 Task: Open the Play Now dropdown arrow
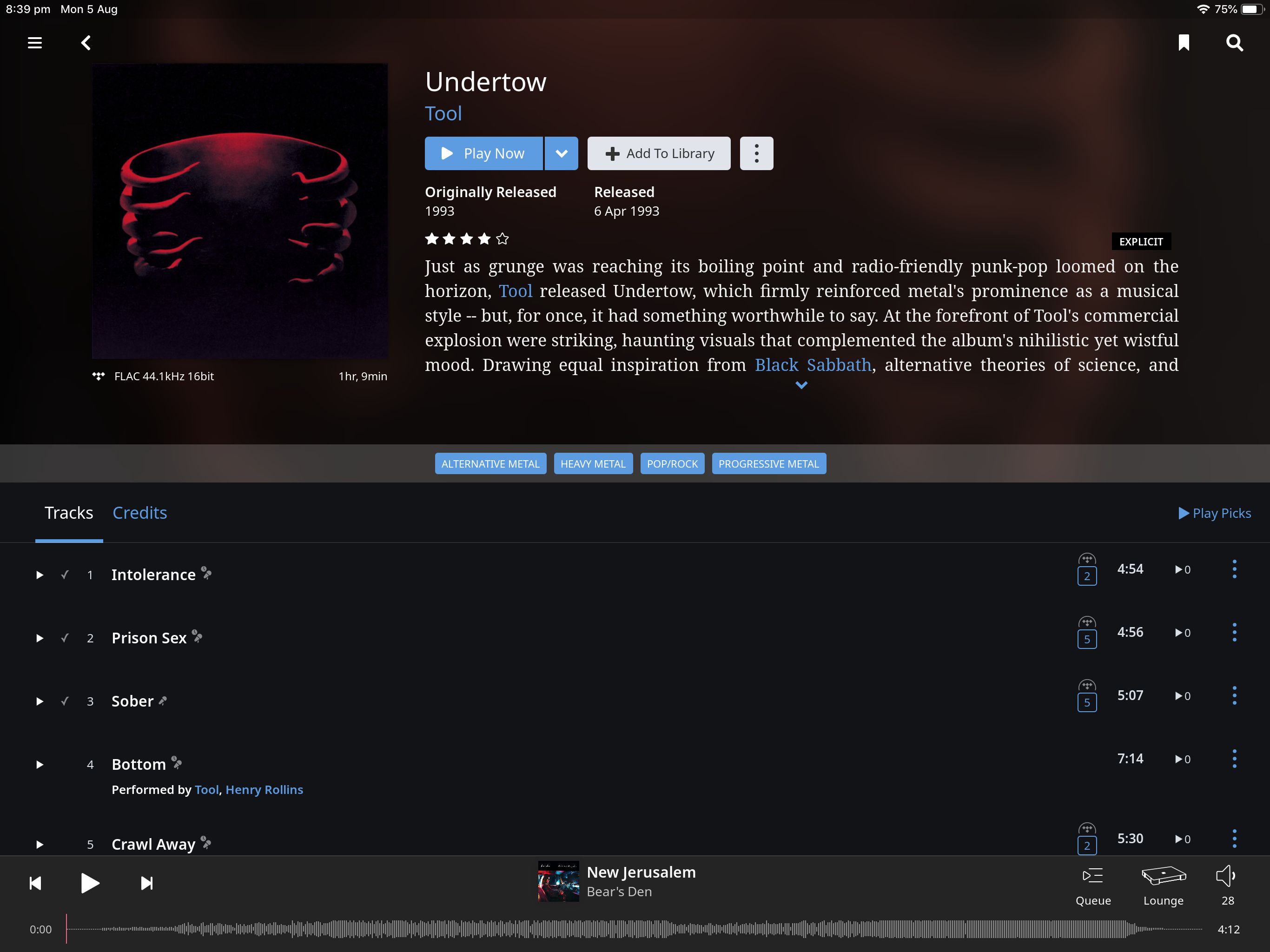pos(561,153)
